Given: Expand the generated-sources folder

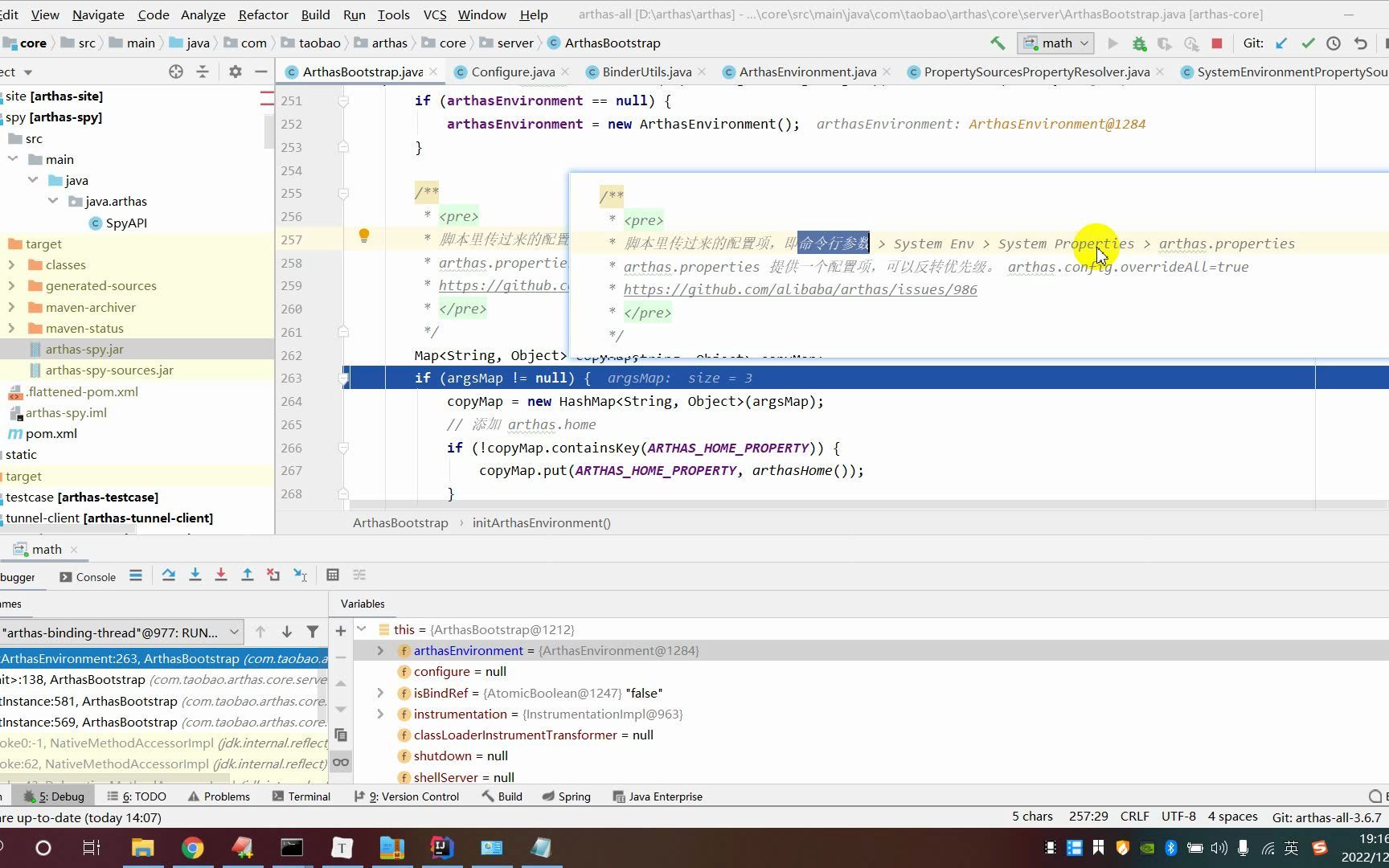Looking at the screenshot, I should coord(12,285).
